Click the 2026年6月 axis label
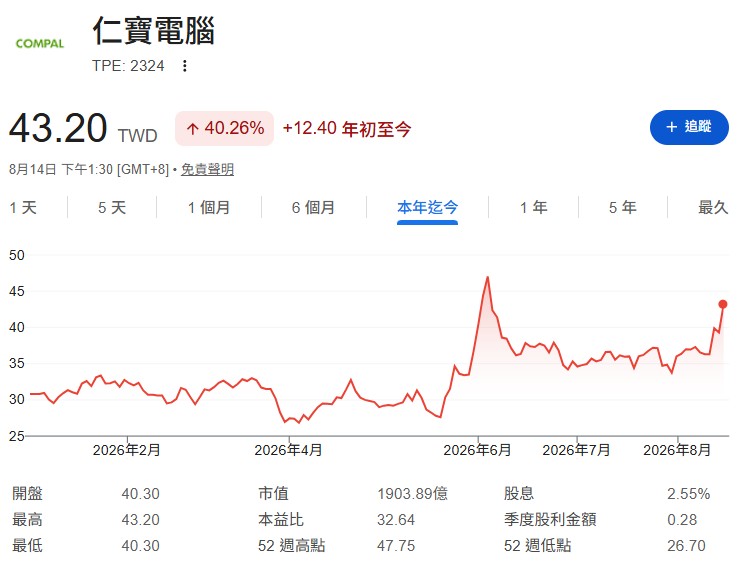Screen dimensions: 743x577 [477, 450]
